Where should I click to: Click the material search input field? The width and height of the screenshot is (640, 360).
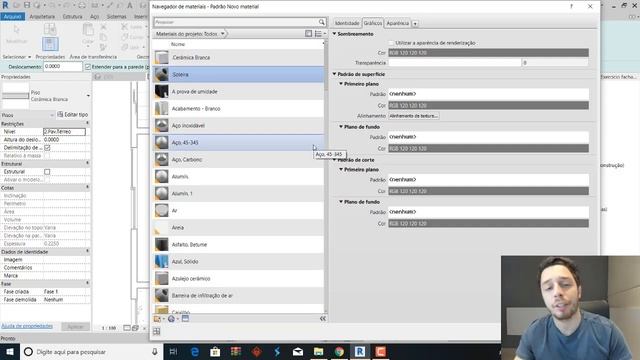click(236, 22)
